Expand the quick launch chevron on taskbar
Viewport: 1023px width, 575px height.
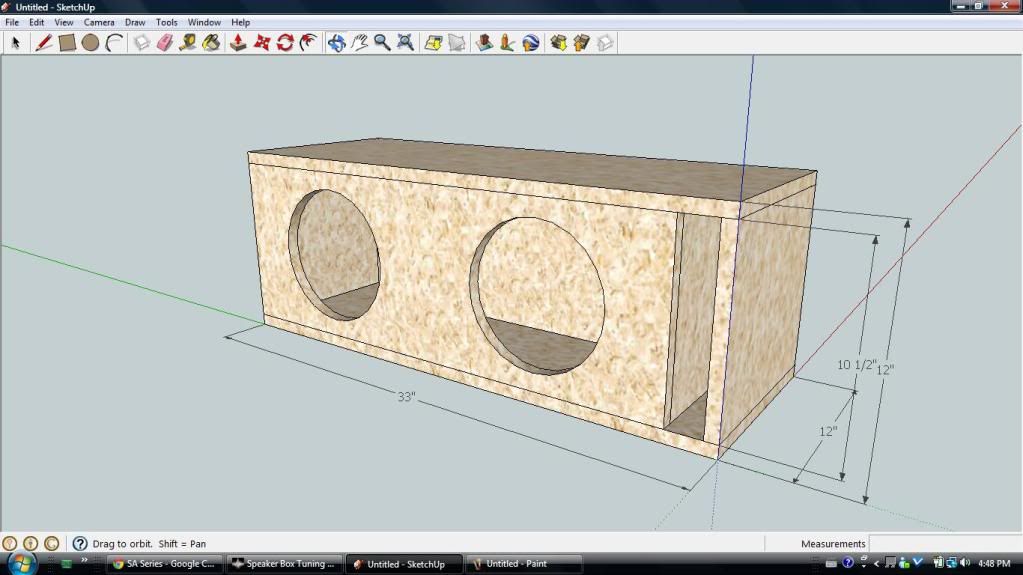coord(84,560)
